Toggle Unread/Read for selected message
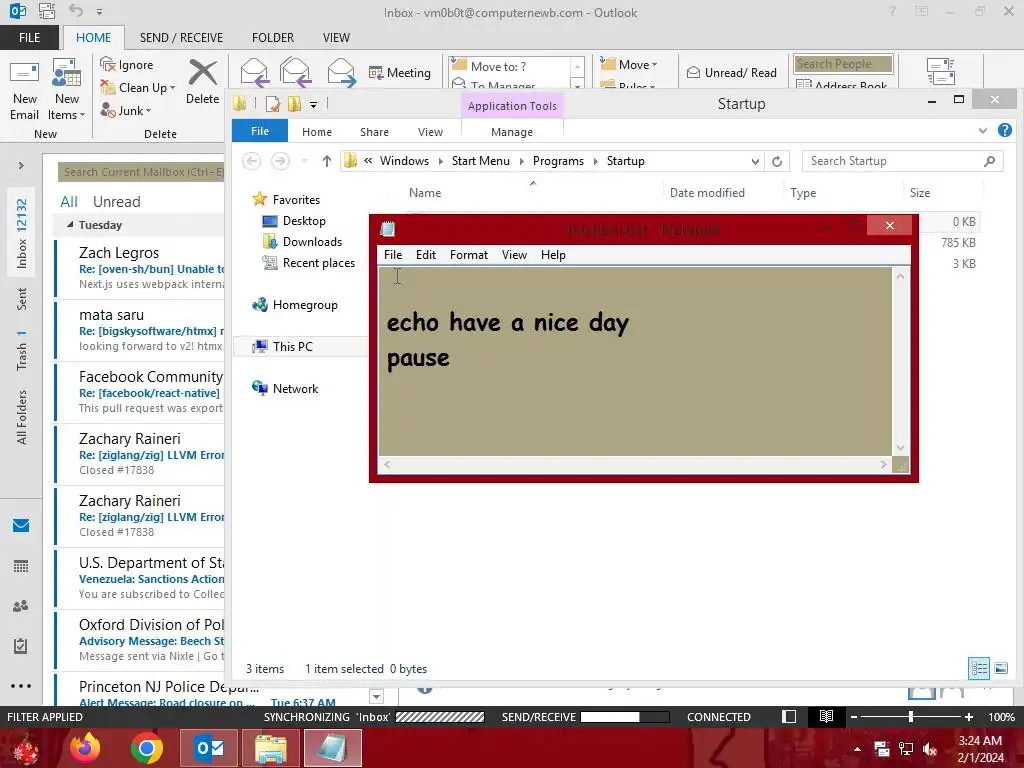Image resolution: width=1024 pixels, height=768 pixels. point(731,72)
